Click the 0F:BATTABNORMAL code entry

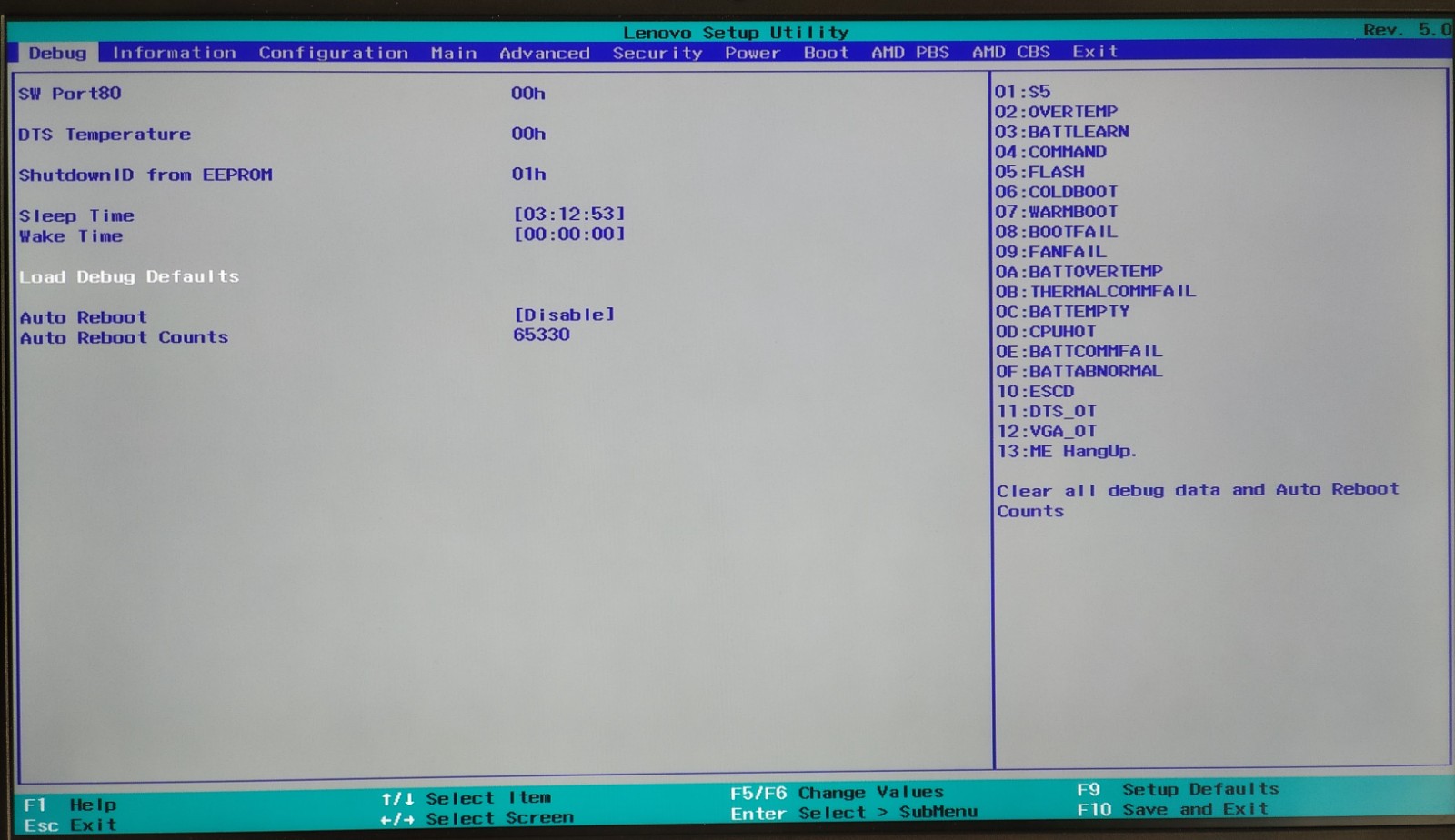[1079, 372]
